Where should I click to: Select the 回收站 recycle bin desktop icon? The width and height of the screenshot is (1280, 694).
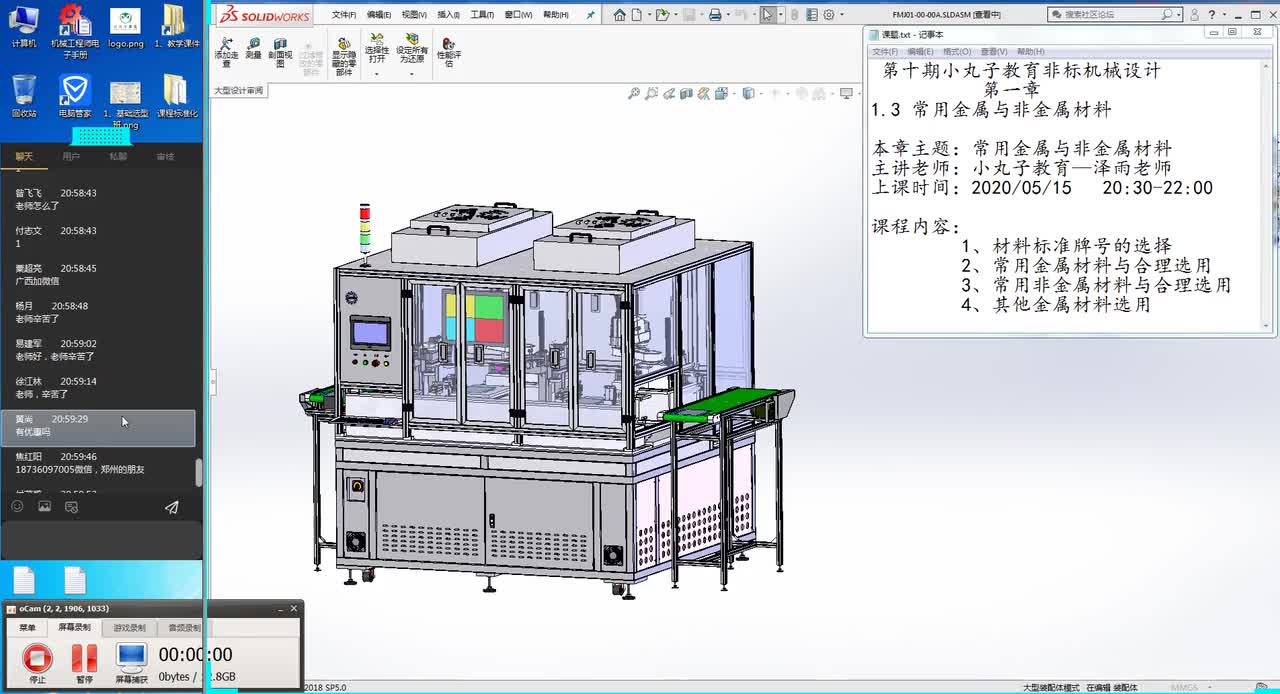pyautogui.click(x=24, y=96)
